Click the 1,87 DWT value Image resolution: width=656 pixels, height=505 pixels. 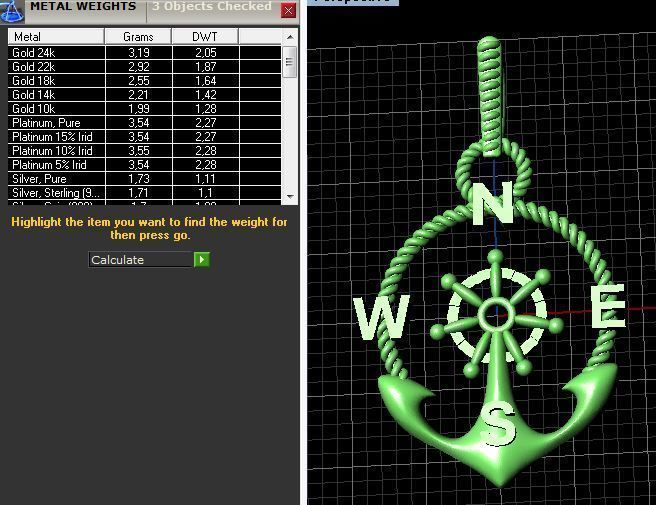205,67
